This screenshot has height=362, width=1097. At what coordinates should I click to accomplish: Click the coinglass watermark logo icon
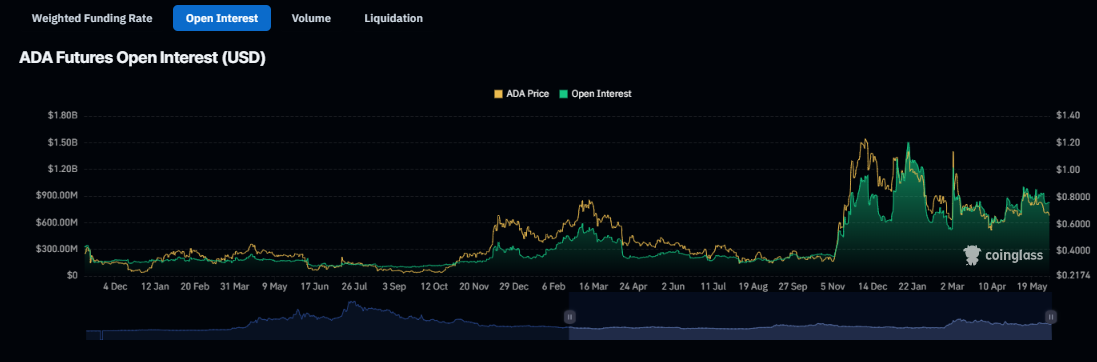[x=972, y=256]
